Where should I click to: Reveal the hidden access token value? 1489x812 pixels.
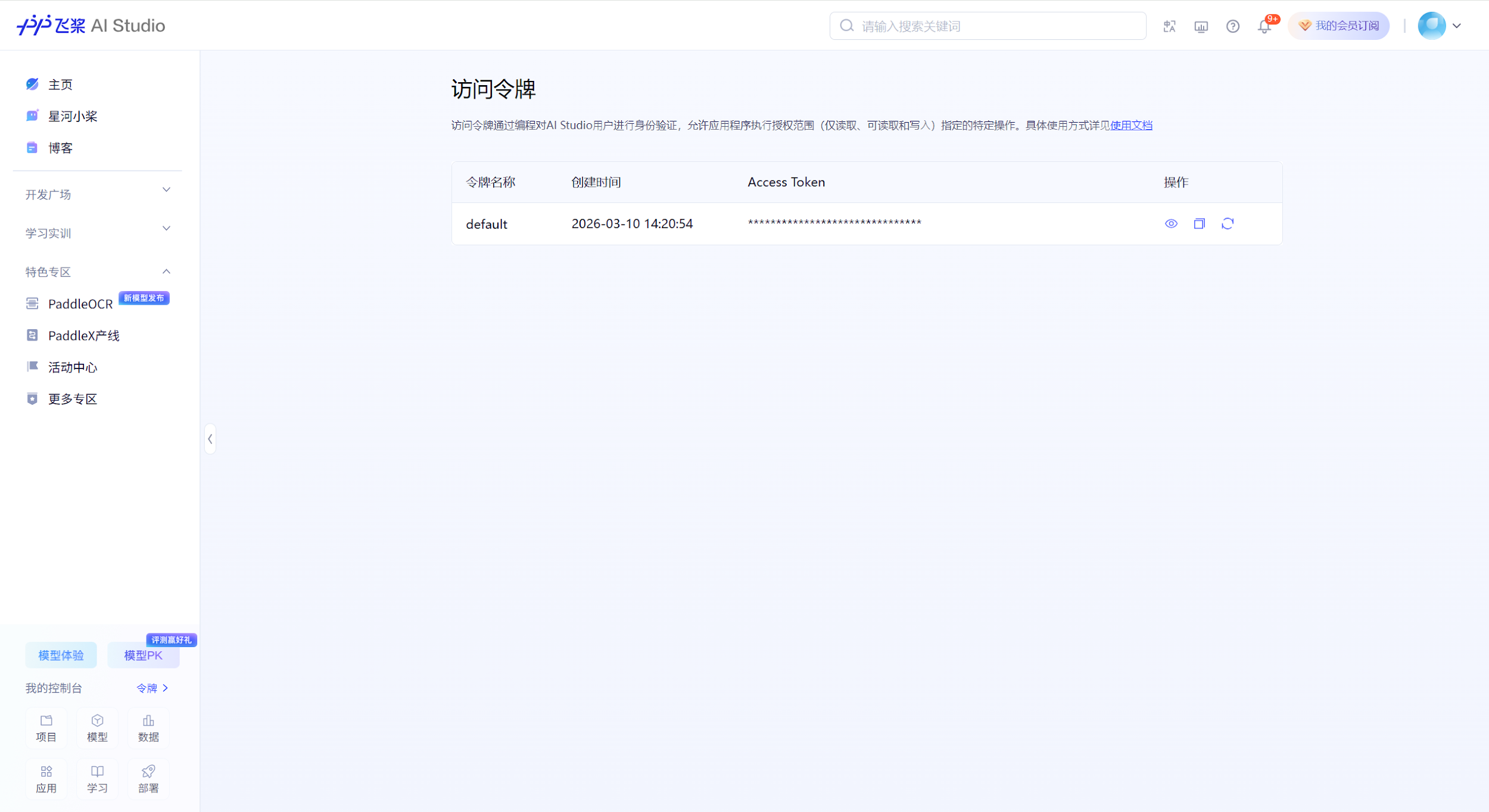(1171, 223)
